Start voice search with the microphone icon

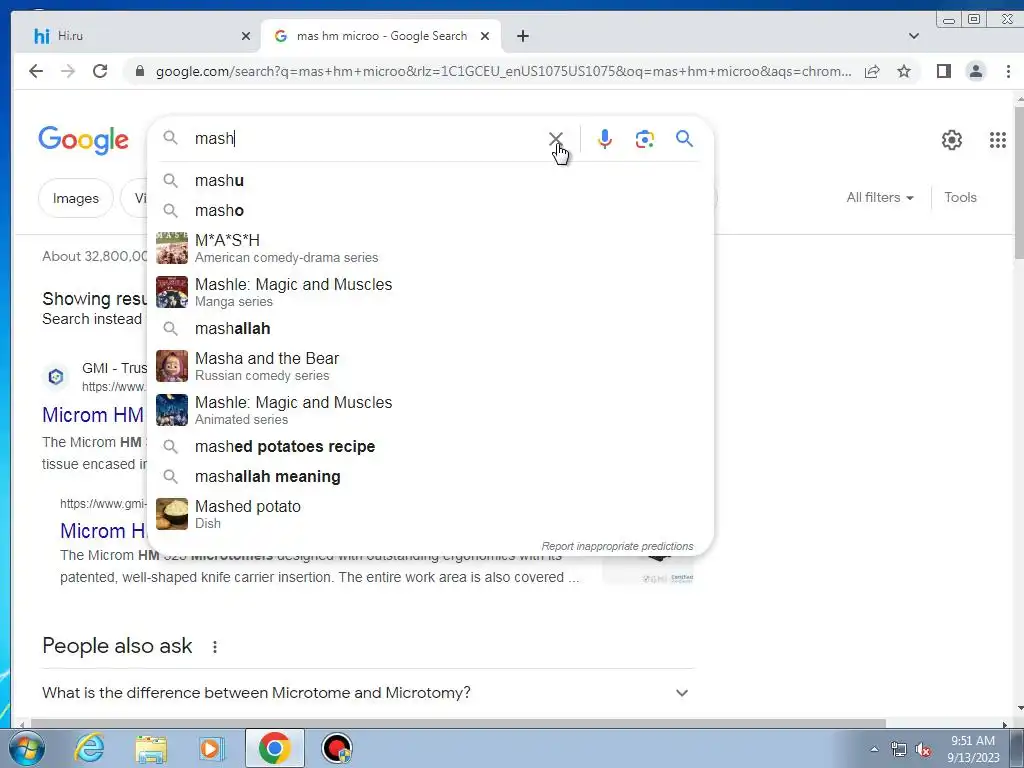[605, 138]
